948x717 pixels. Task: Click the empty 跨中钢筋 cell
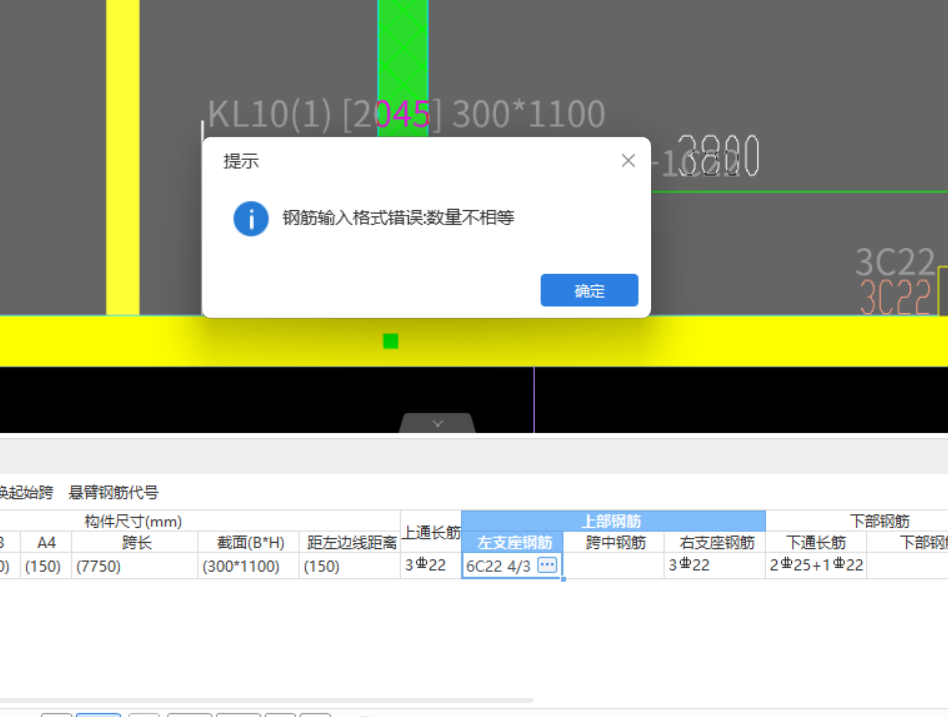coord(614,565)
